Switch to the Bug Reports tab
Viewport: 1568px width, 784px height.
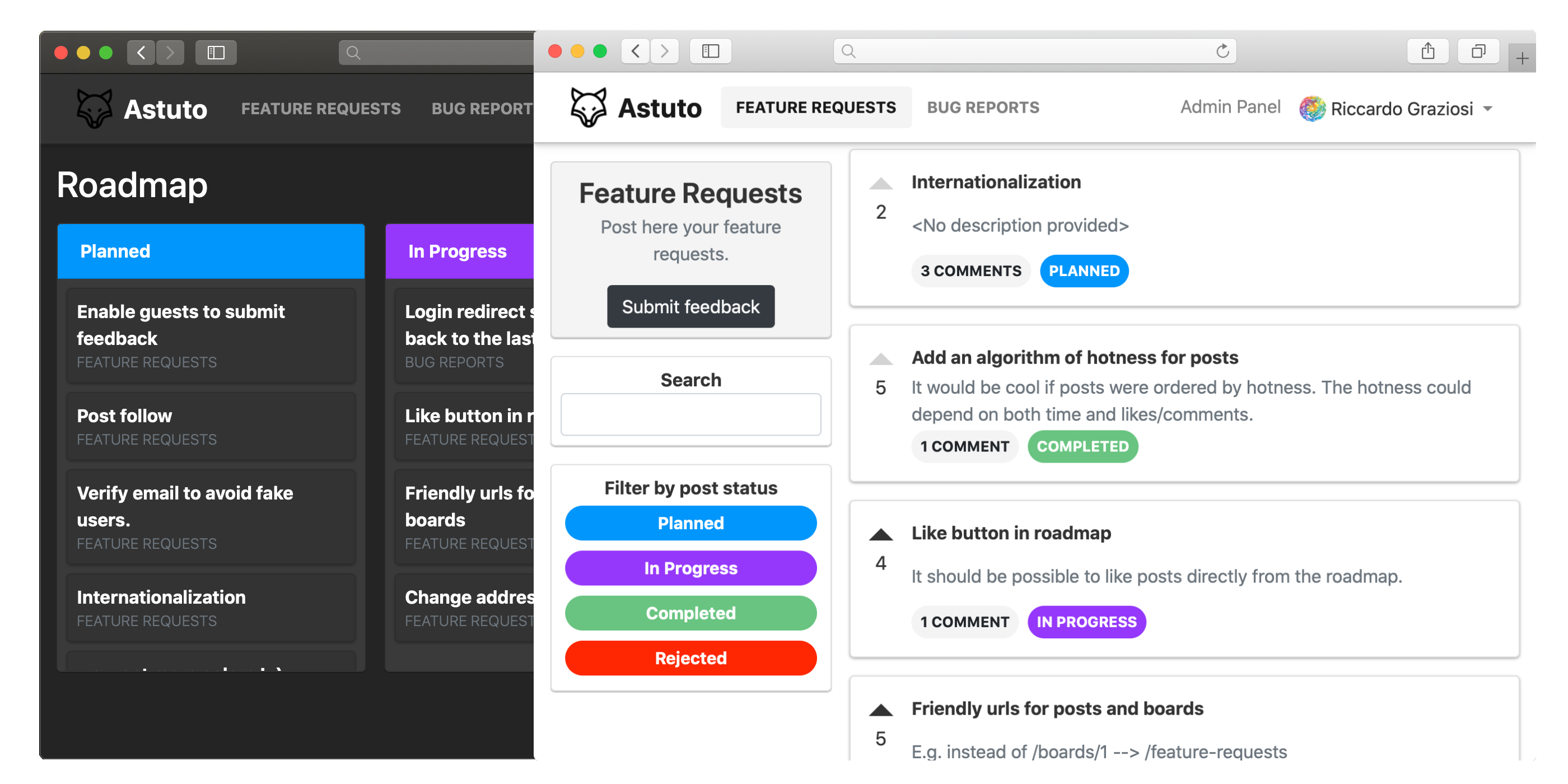[982, 108]
